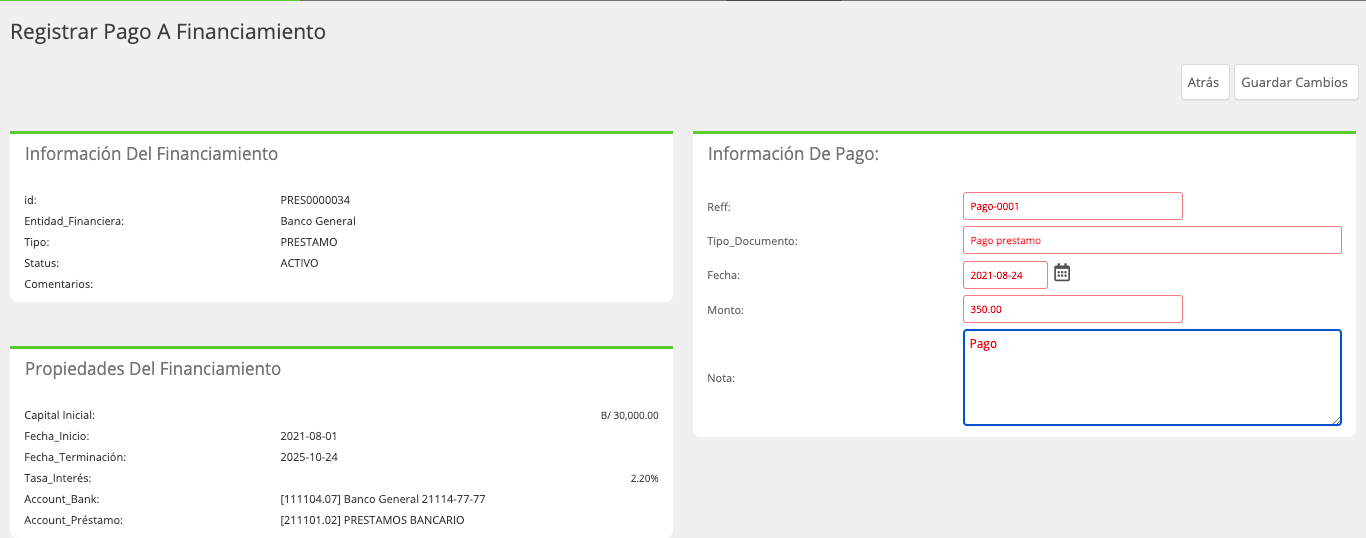
Task: Click the Propiedades Del Financiamiento heading
Action: [153, 369]
